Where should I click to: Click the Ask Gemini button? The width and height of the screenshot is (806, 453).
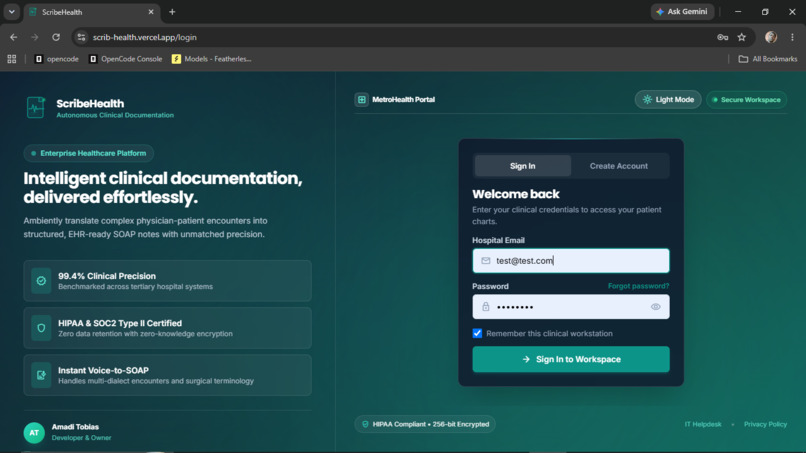coord(682,12)
